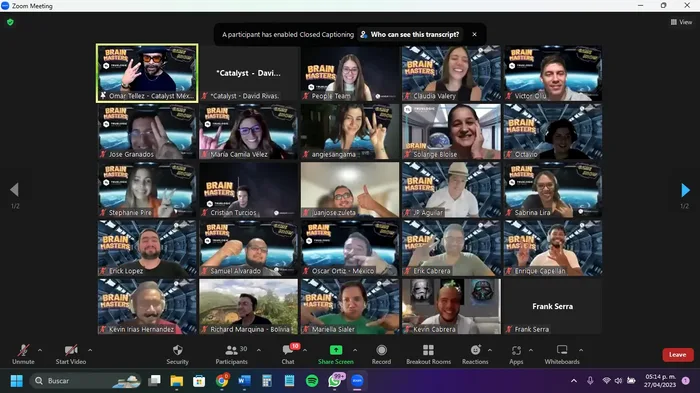This screenshot has width=700, height=393.
Task: Start recording with Record
Action: click(381, 355)
